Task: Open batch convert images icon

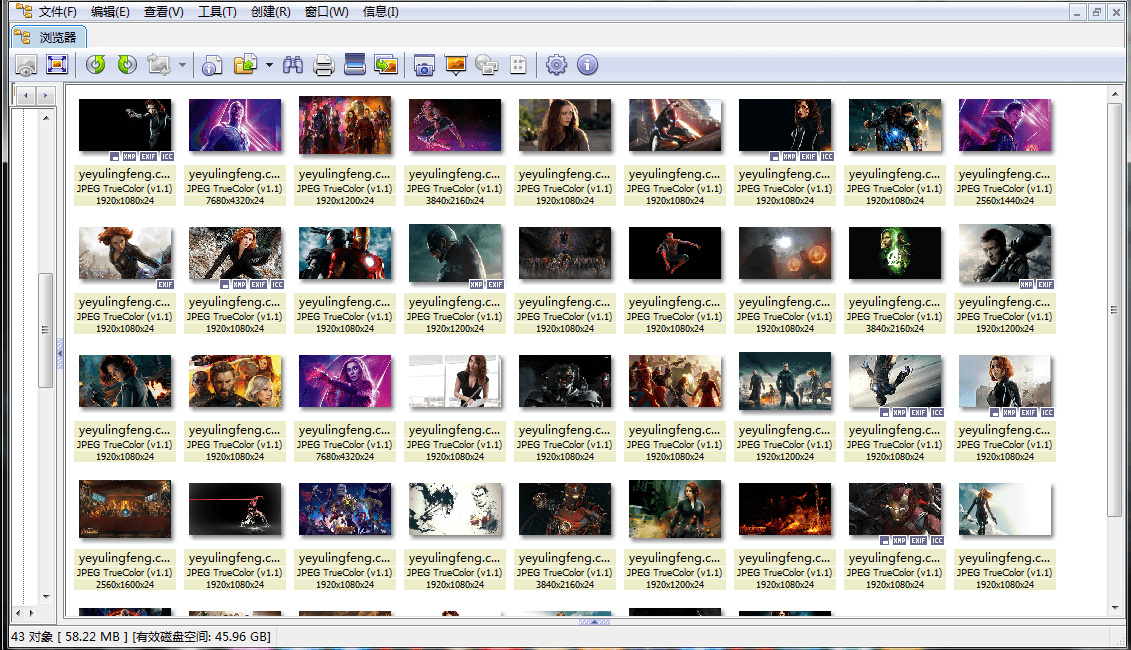Action: (386, 65)
